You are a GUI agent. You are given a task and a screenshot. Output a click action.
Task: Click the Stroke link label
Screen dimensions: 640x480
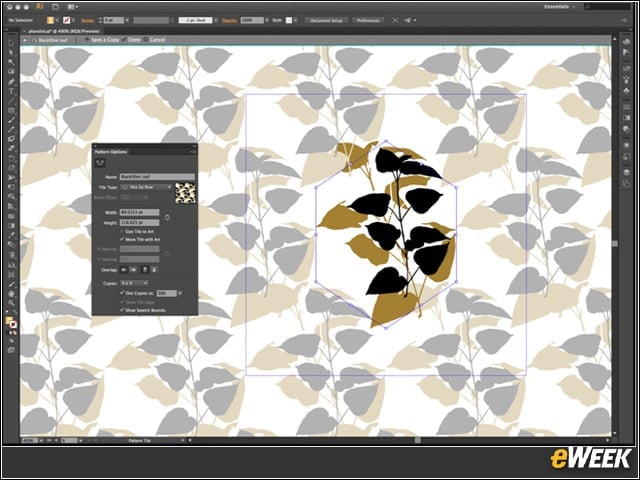tap(87, 20)
